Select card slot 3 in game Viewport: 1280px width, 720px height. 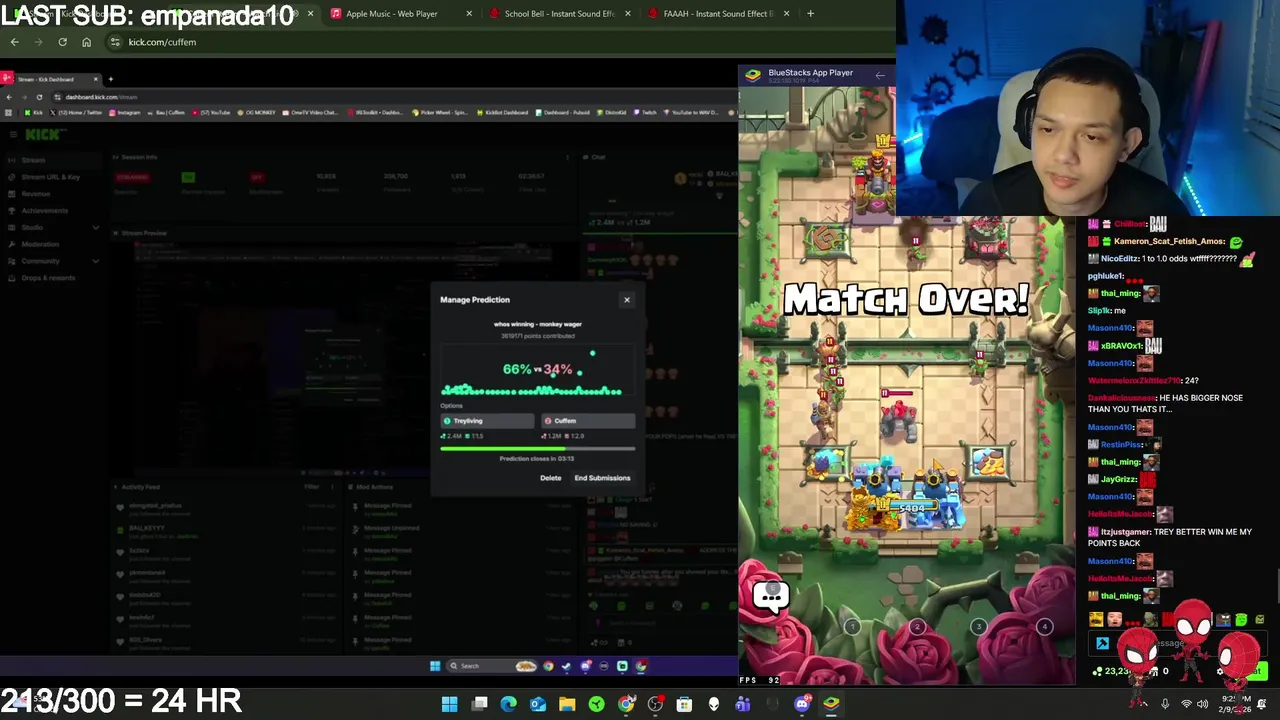click(x=980, y=627)
